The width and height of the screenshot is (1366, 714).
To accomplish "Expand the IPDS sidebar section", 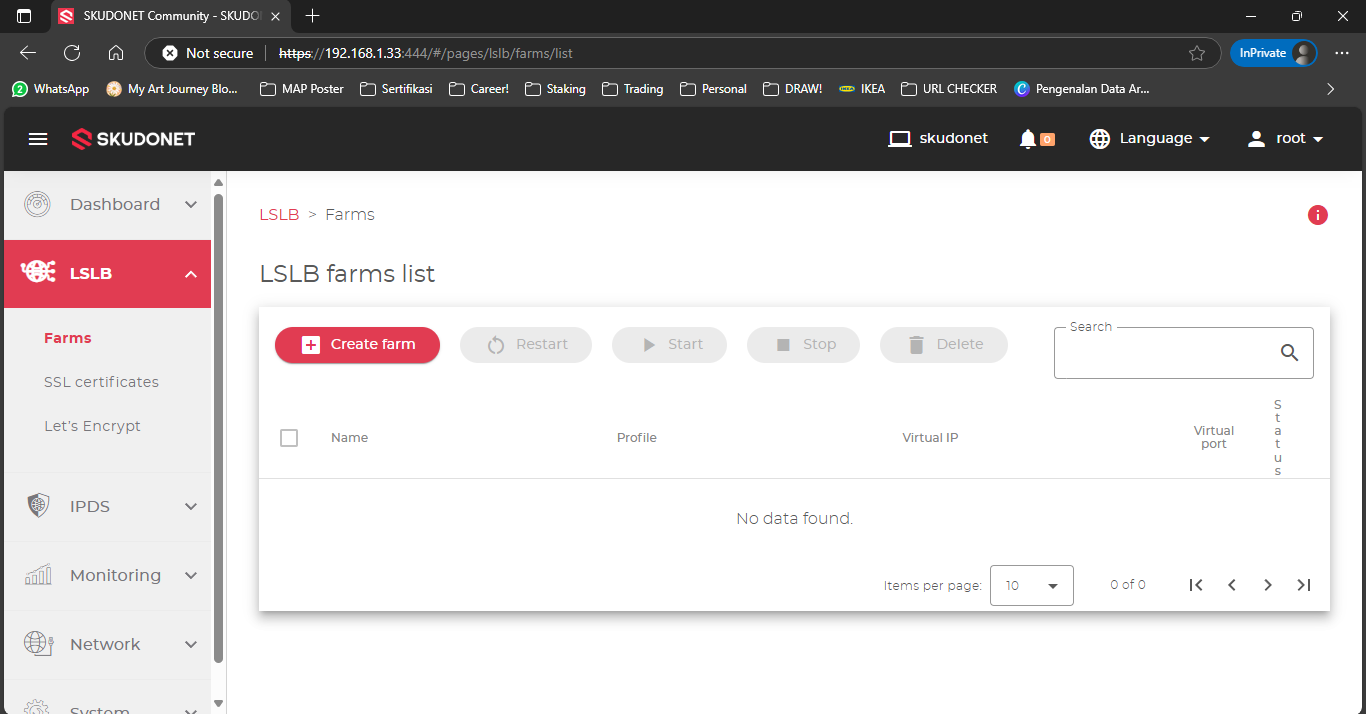I will [108, 506].
